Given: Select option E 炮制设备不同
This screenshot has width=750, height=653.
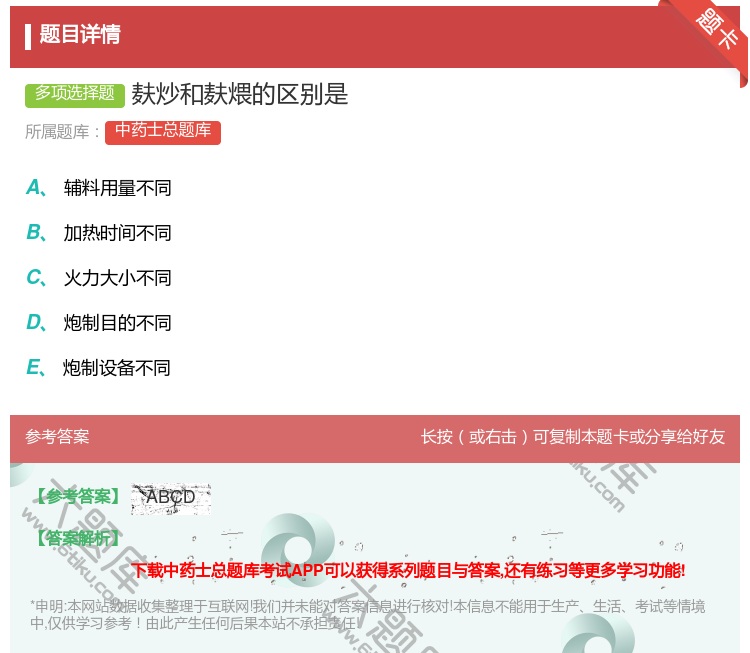Looking at the screenshot, I should click(x=99, y=367).
